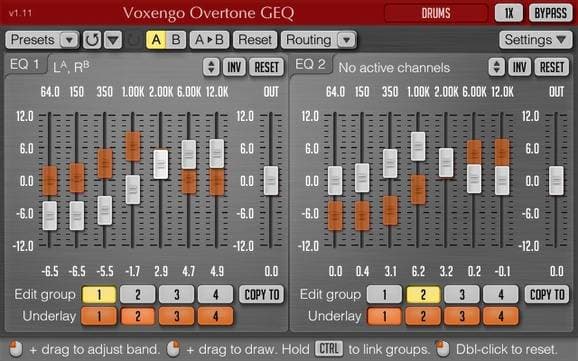578x361 pixels.
Task: Click COPY TO in EQ 2
Action: point(547,295)
